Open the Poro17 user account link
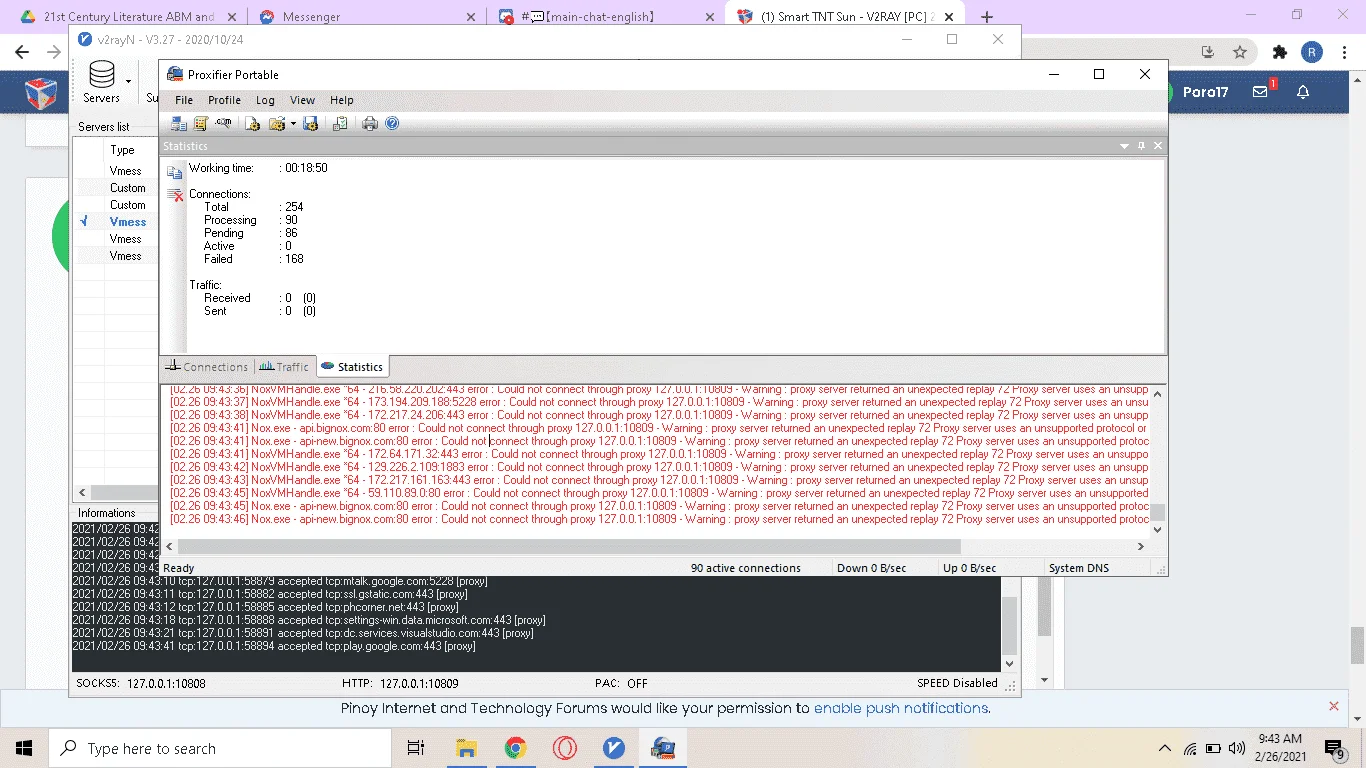The width and height of the screenshot is (1366, 768). point(1205,92)
